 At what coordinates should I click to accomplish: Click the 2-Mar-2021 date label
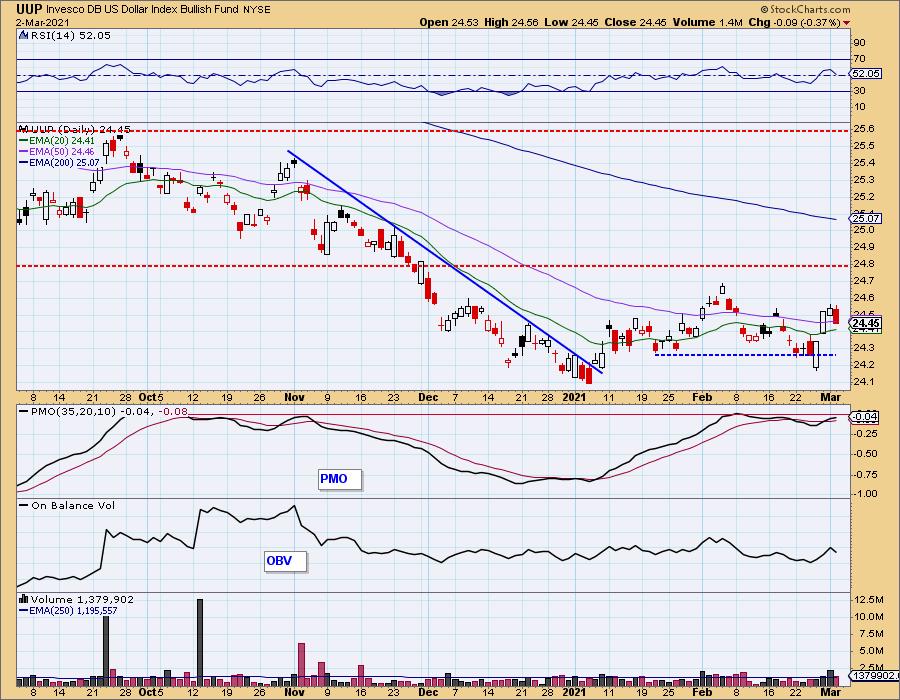tap(43, 22)
